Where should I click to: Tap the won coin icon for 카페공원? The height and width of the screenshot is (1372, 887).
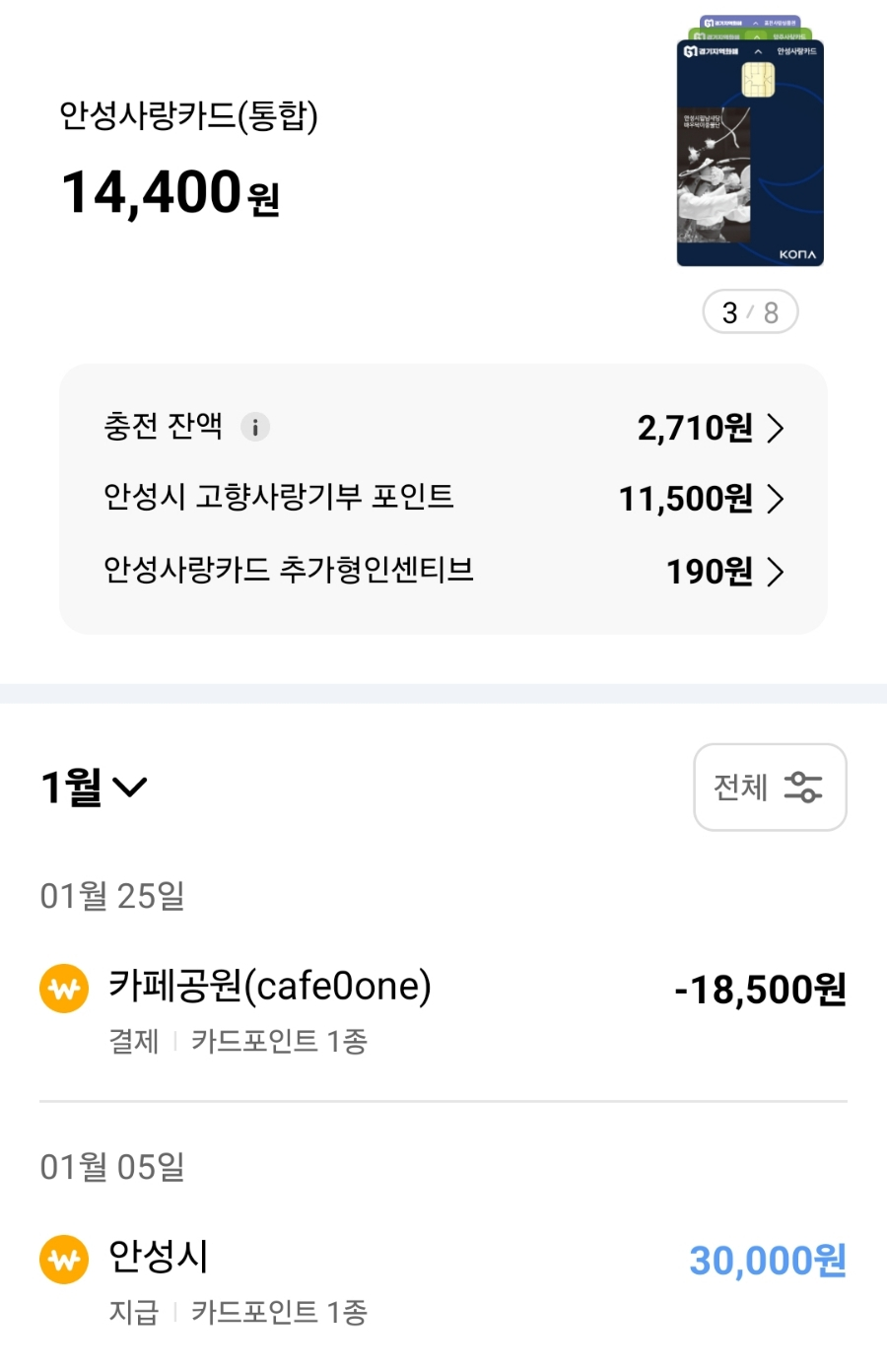pyautogui.click(x=64, y=988)
